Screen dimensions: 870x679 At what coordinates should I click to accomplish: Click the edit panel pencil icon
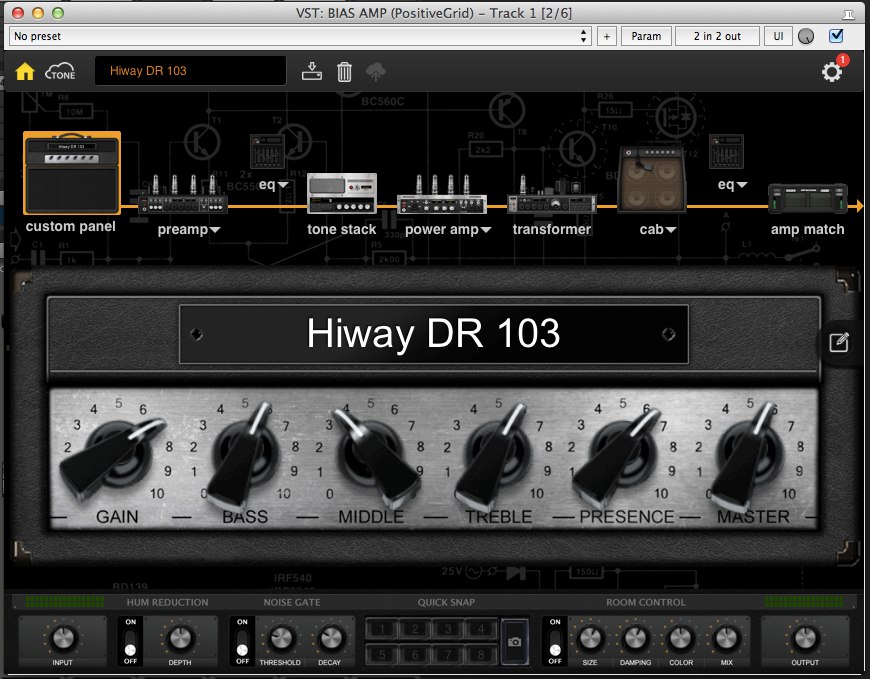tap(839, 343)
